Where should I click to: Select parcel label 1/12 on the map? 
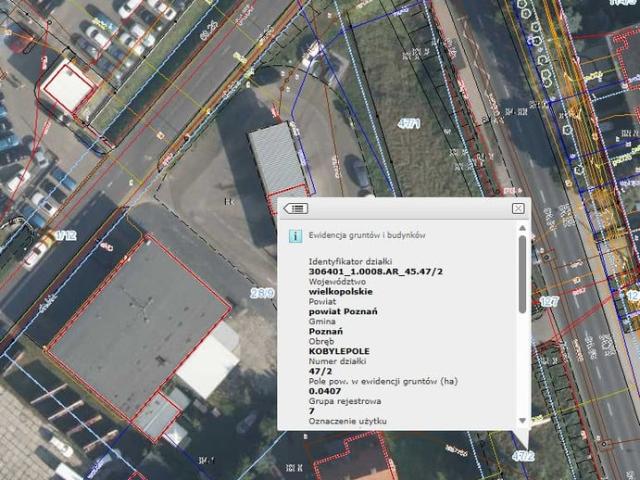pos(66,235)
